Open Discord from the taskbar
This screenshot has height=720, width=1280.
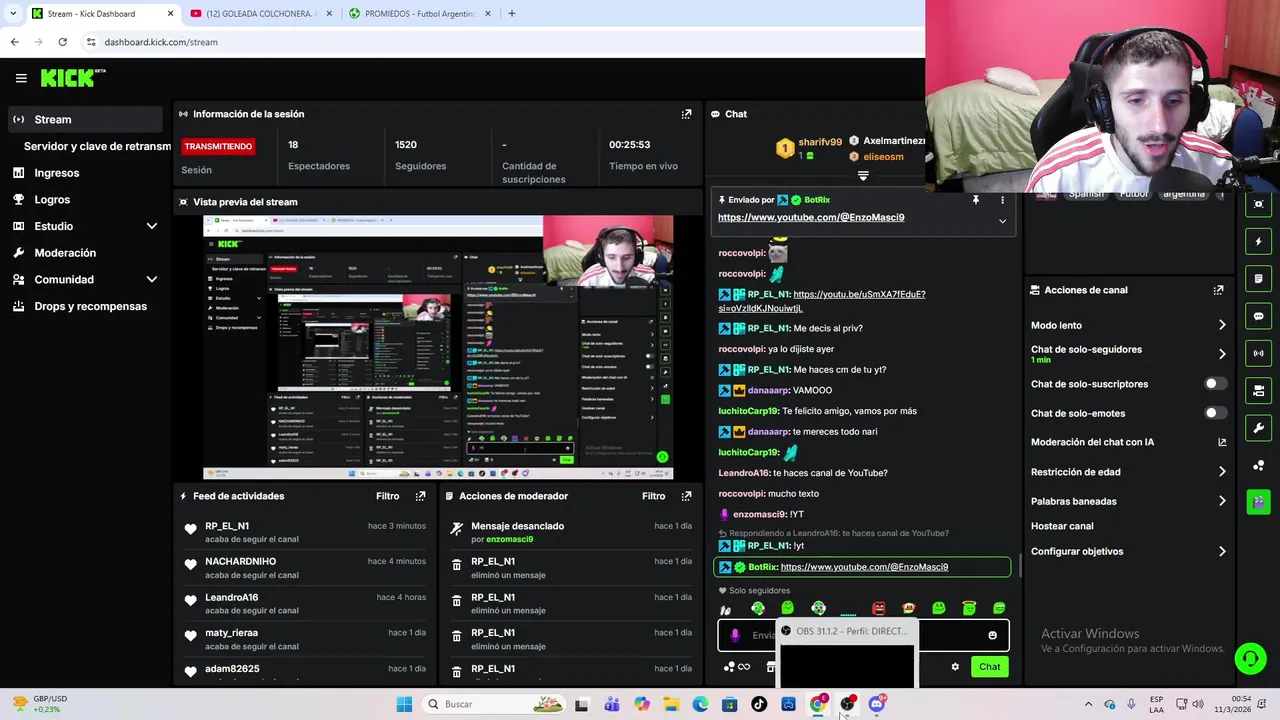pyautogui.click(x=877, y=704)
